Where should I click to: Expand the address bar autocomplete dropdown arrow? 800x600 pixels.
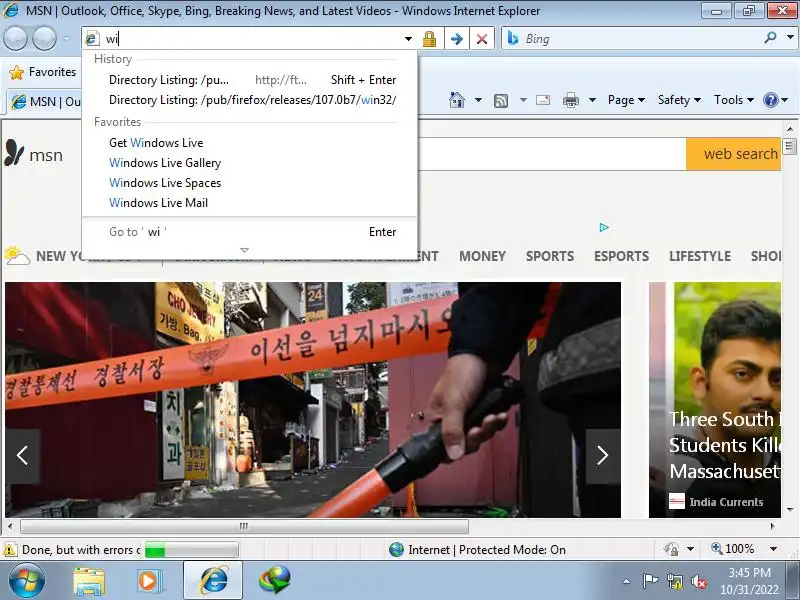pyautogui.click(x=408, y=39)
